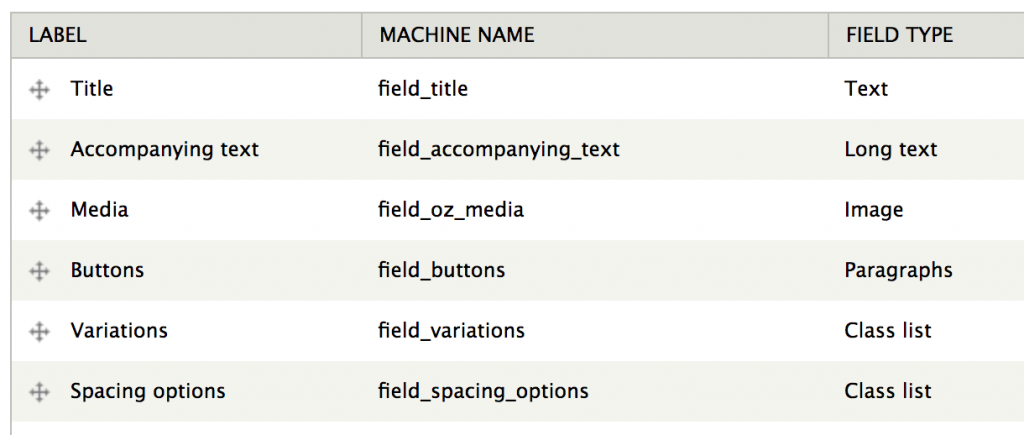
Task: Click the Media field label
Action: [99, 210]
